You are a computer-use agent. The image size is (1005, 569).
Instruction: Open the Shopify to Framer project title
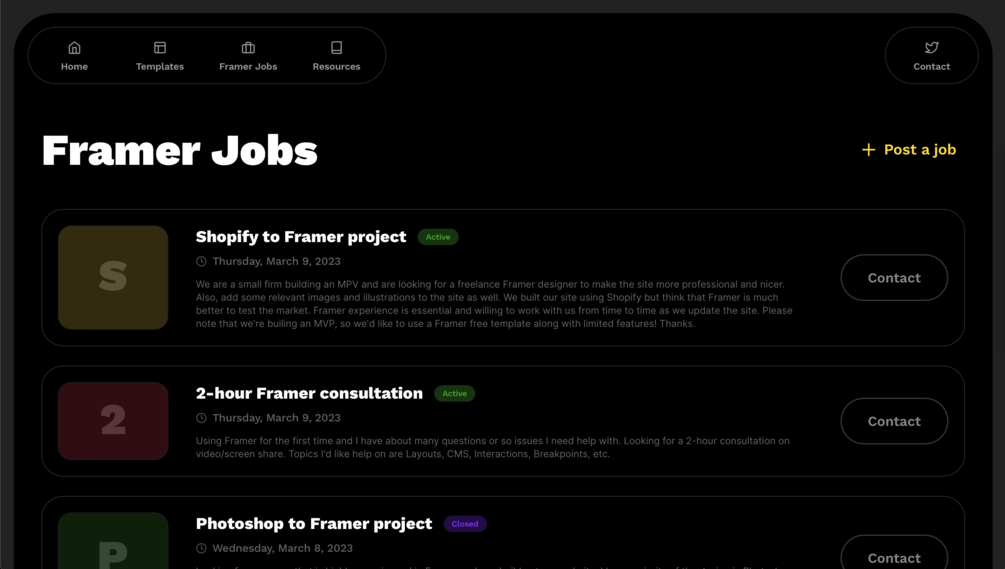(x=301, y=237)
